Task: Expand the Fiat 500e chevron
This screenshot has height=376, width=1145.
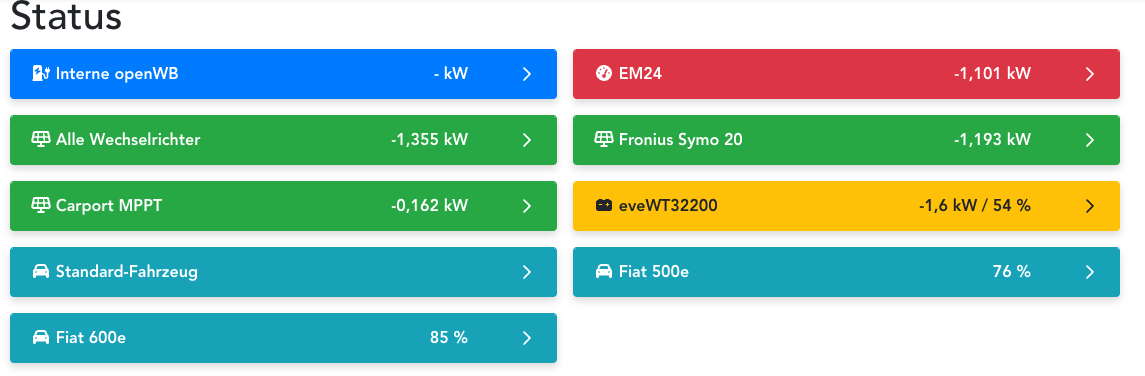Action: (1090, 272)
